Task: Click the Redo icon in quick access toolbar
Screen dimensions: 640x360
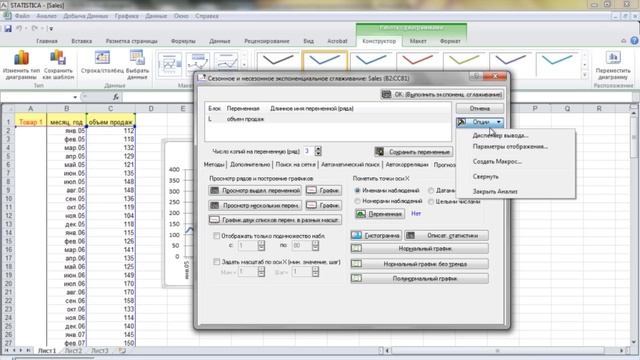Action: [35, 28]
